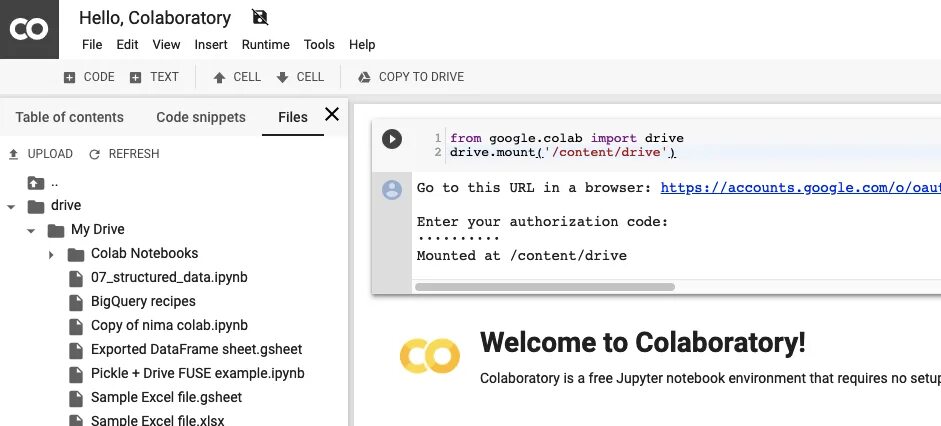Open the accounts.google.com authorization link
The image size is (941, 426).
pyautogui.click(x=801, y=188)
